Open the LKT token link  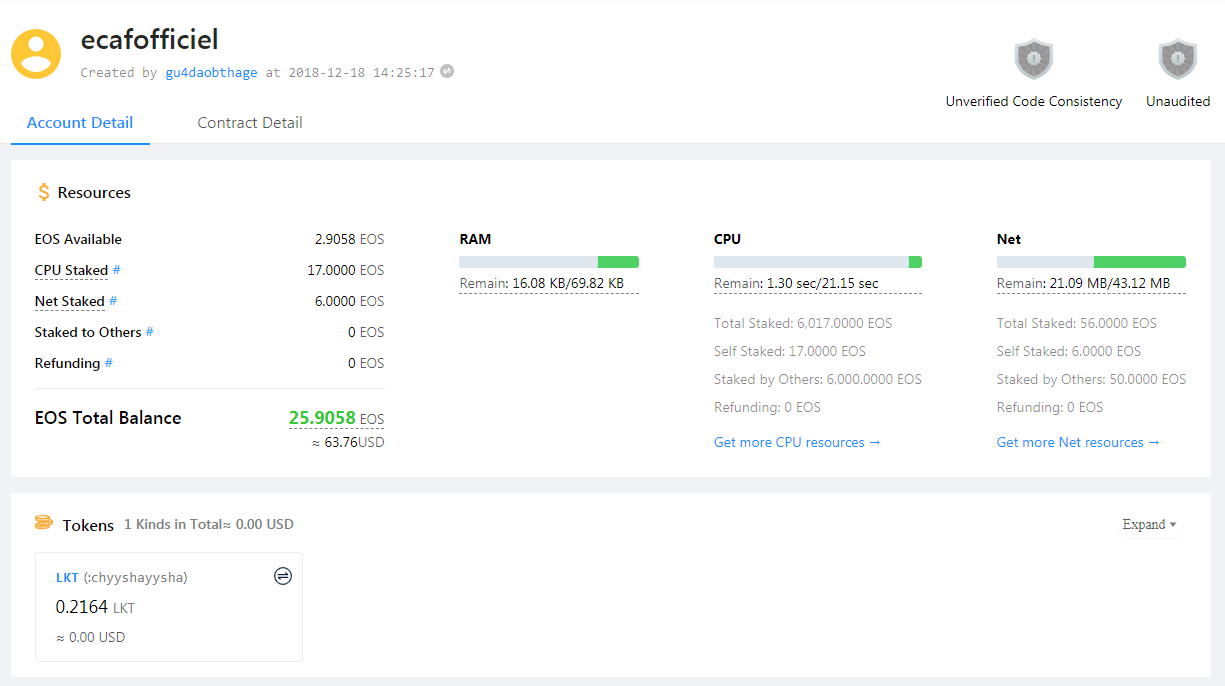(x=67, y=577)
